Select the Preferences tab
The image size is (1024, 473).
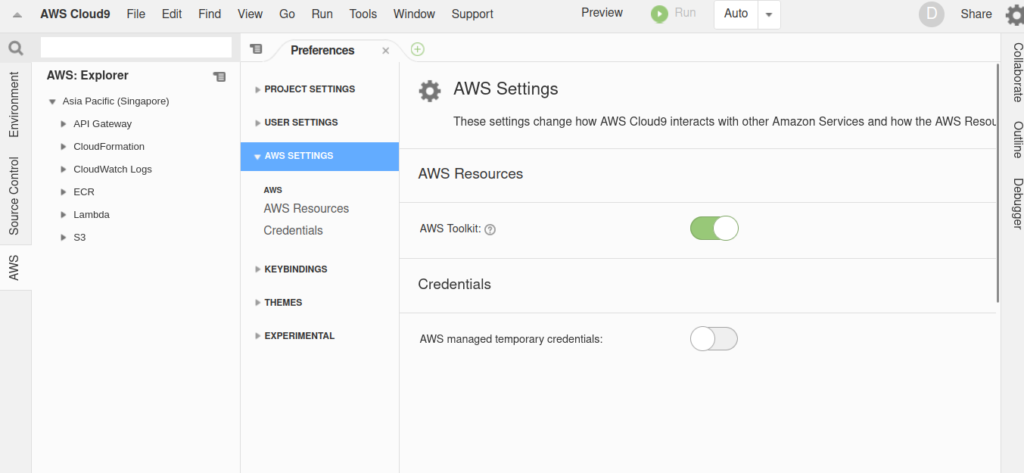click(323, 50)
